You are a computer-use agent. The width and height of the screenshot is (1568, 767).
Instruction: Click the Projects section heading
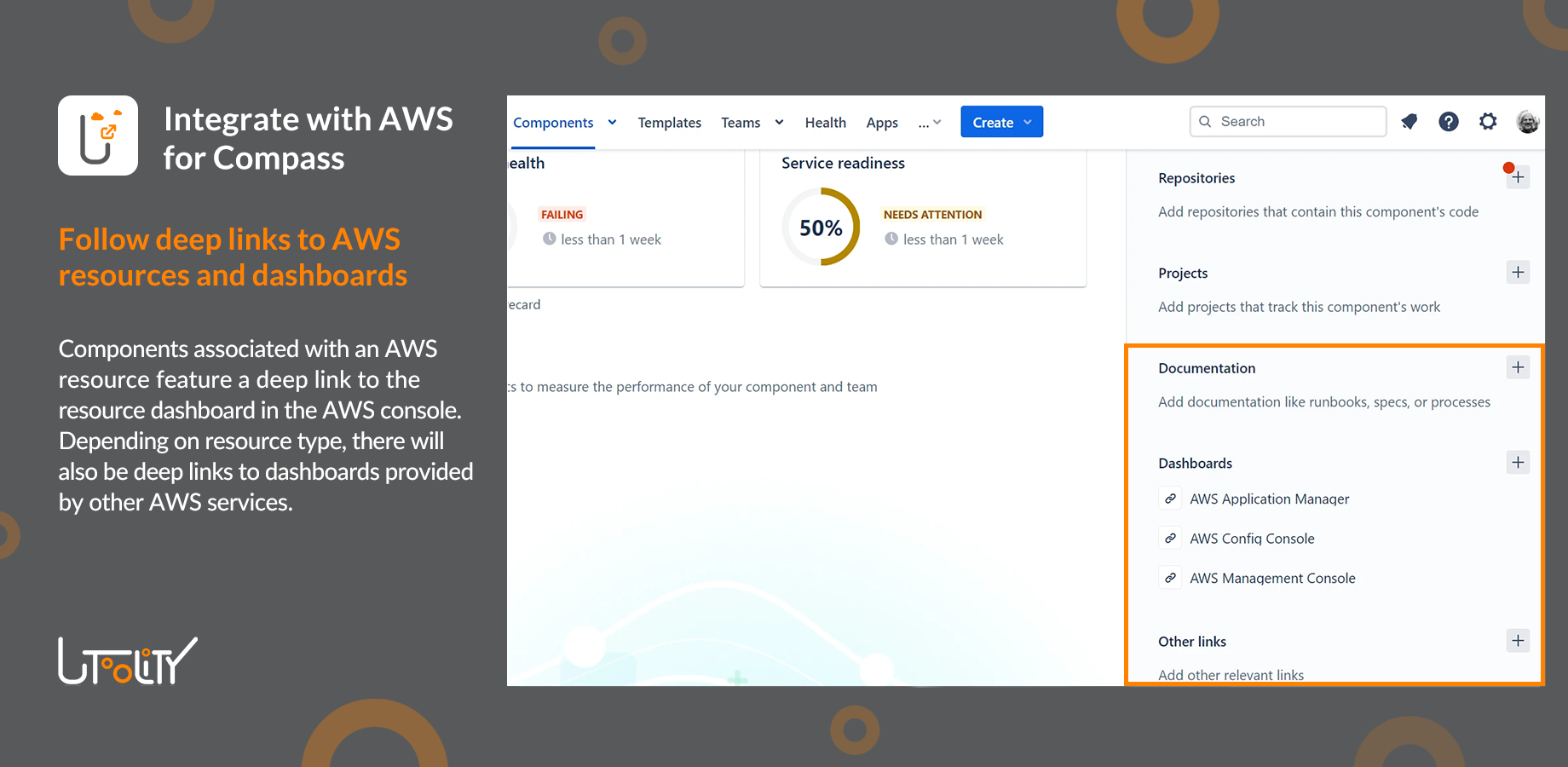click(1183, 274)
